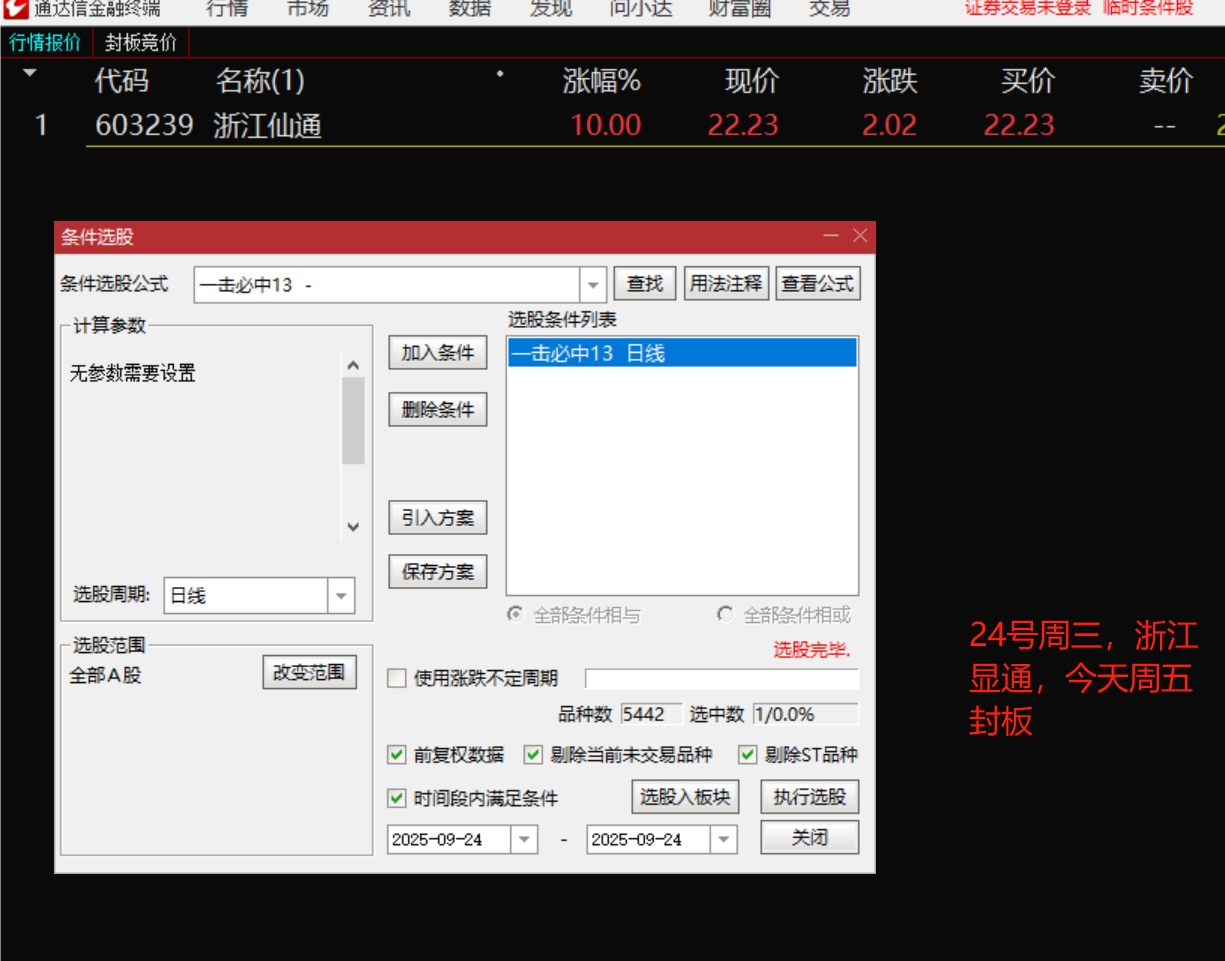Click the parameter panel scroll up arrow

(353, 366)
